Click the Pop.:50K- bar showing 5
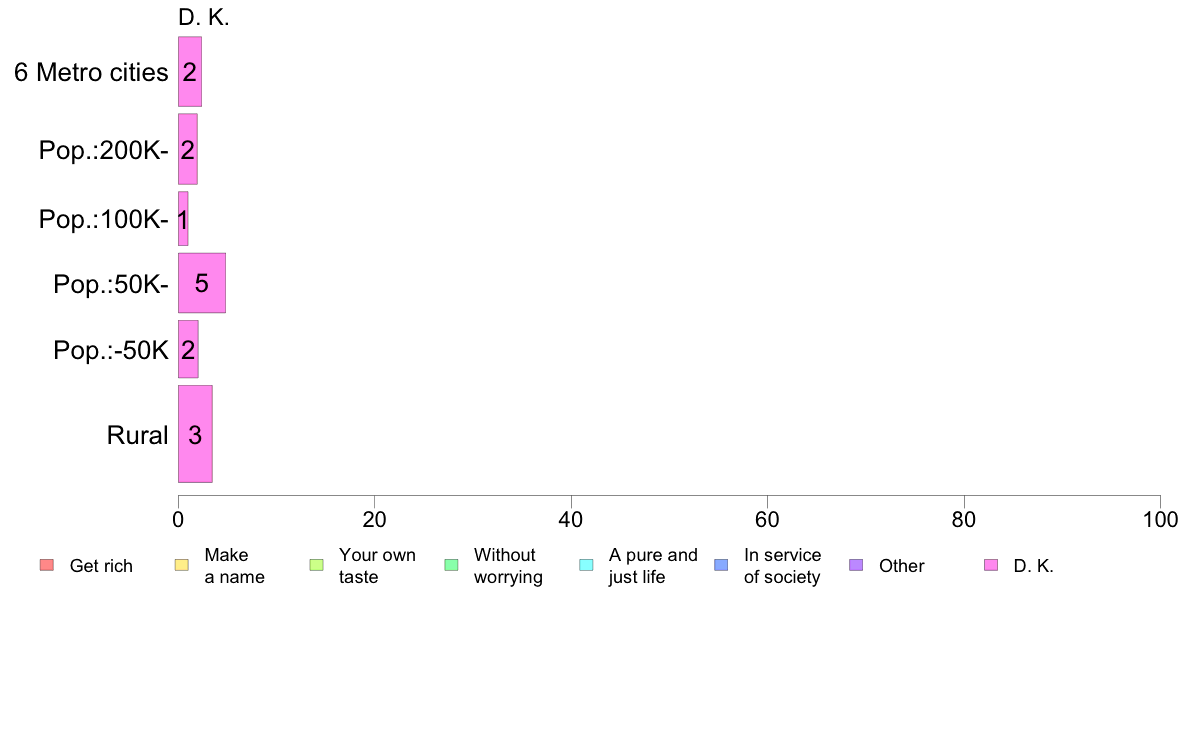The height and width of the screenshot is (736, 1188). [202, 283]
